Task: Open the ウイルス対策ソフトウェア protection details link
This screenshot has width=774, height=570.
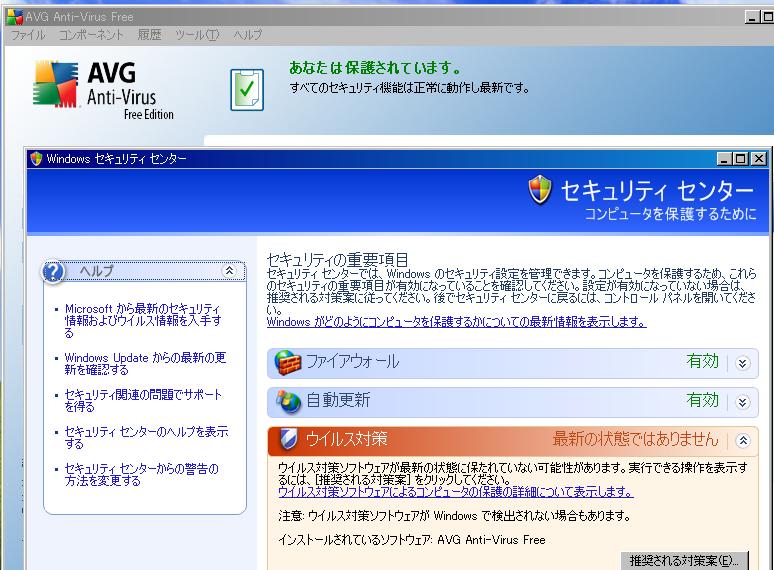Action: tap(456, 492)
